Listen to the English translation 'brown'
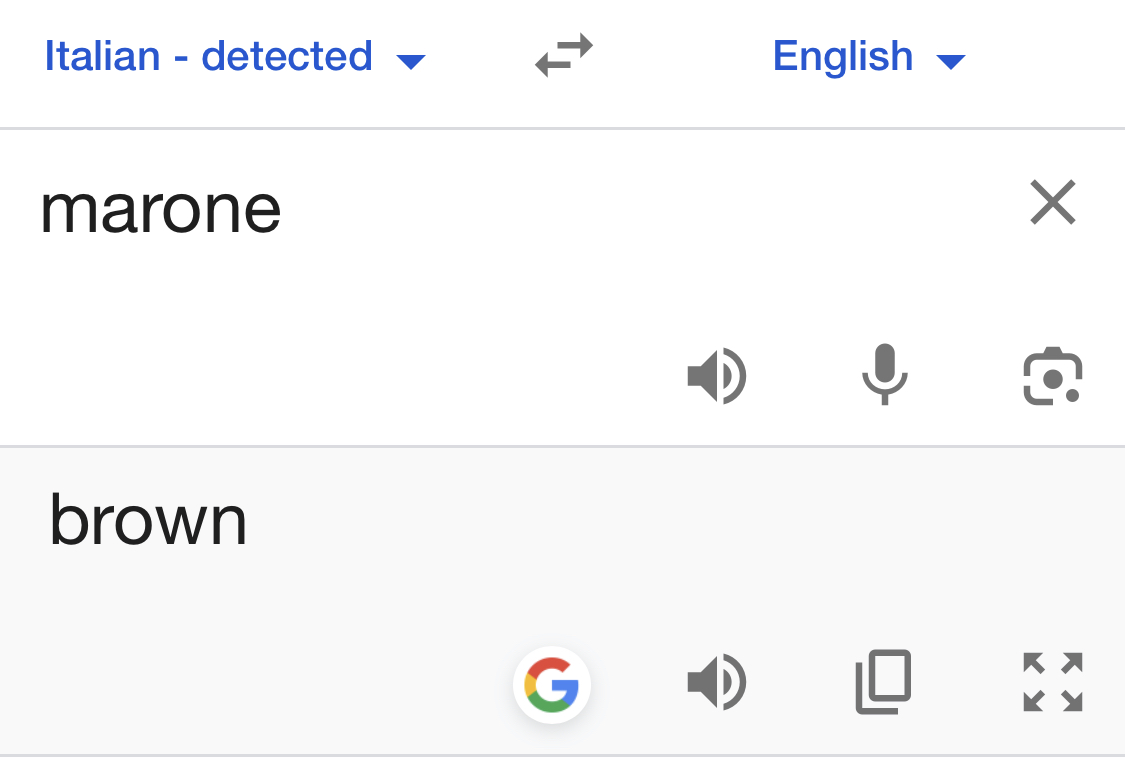The width and height of the screenshot is (1125, 766). tap(716, 683)
